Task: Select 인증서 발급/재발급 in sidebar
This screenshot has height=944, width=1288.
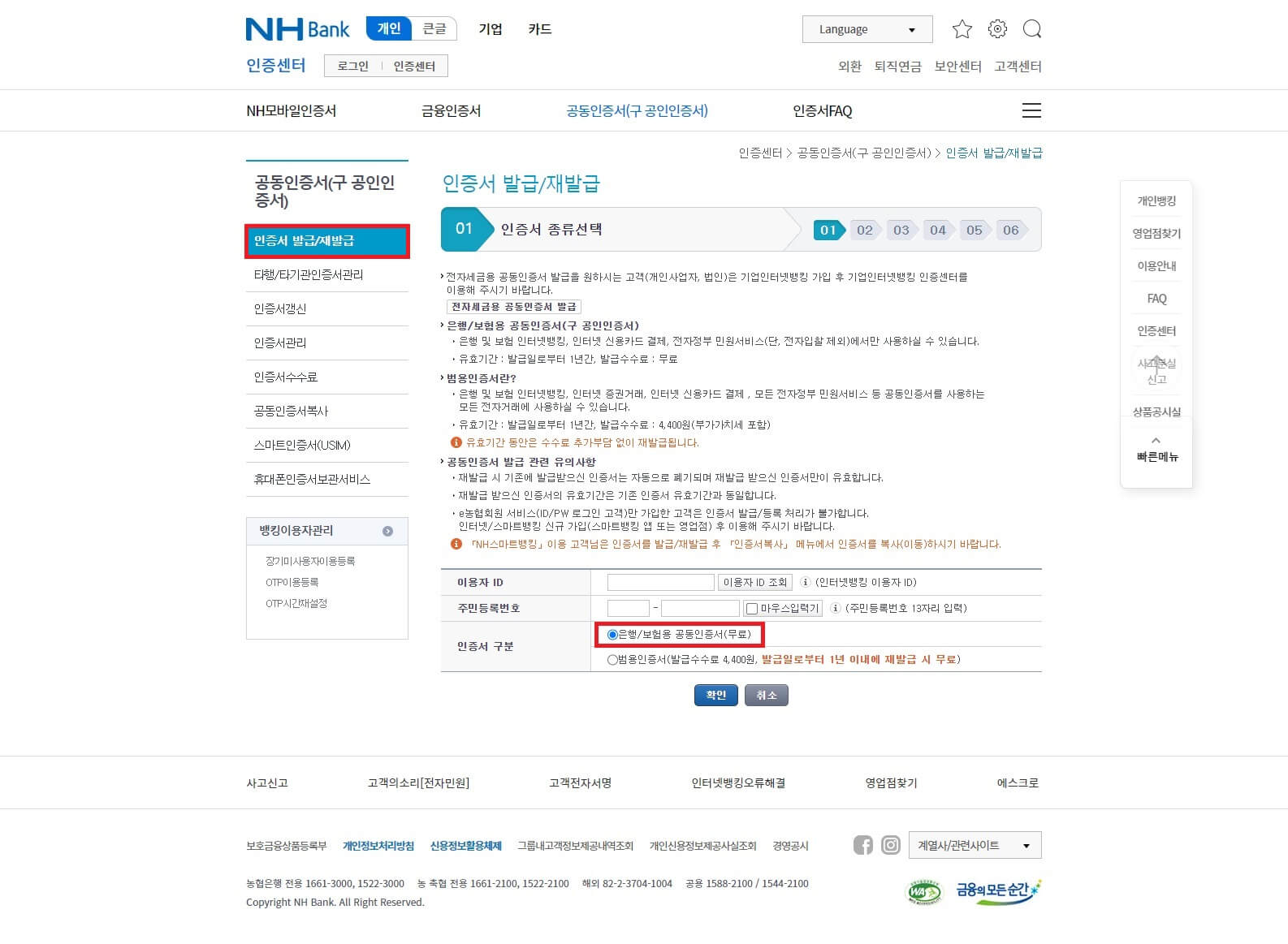Action: (326, 241)
